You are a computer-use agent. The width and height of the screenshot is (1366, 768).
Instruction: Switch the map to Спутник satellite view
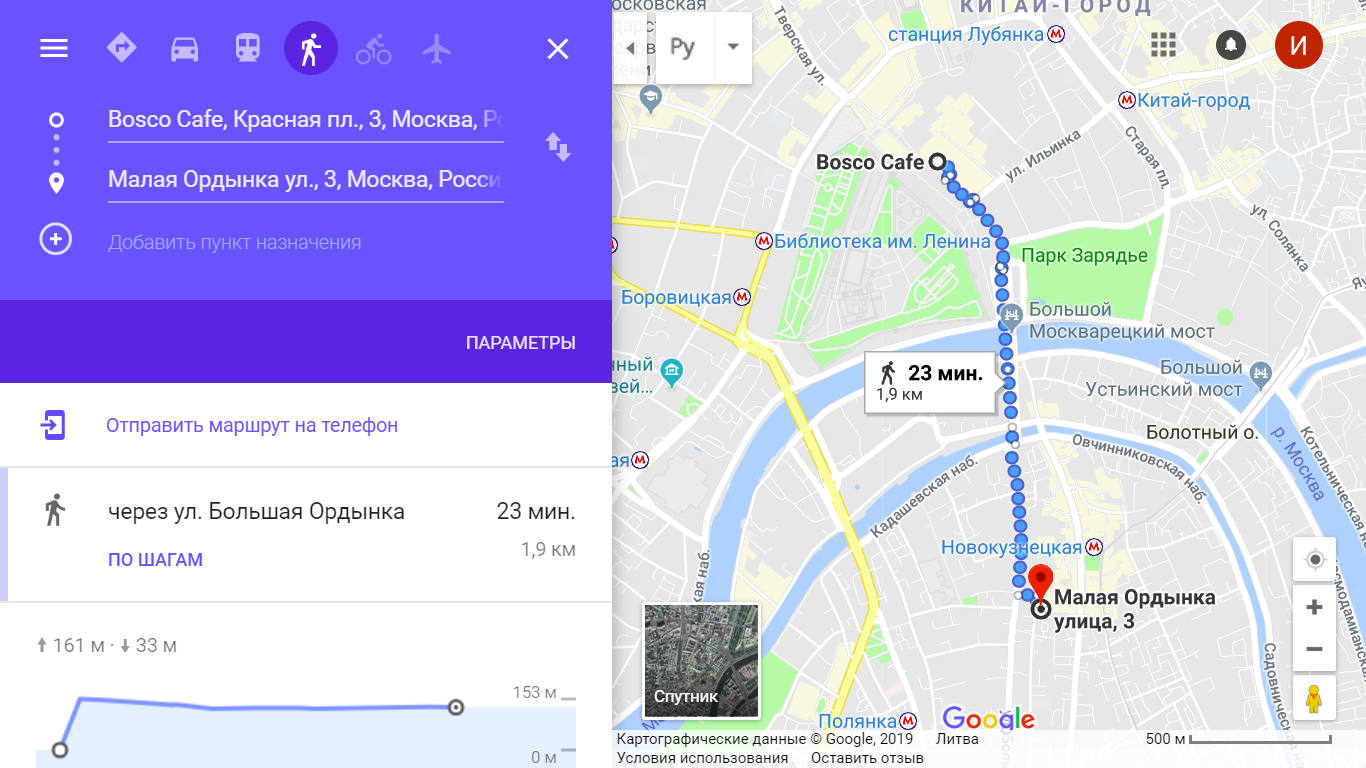(701, 661)
